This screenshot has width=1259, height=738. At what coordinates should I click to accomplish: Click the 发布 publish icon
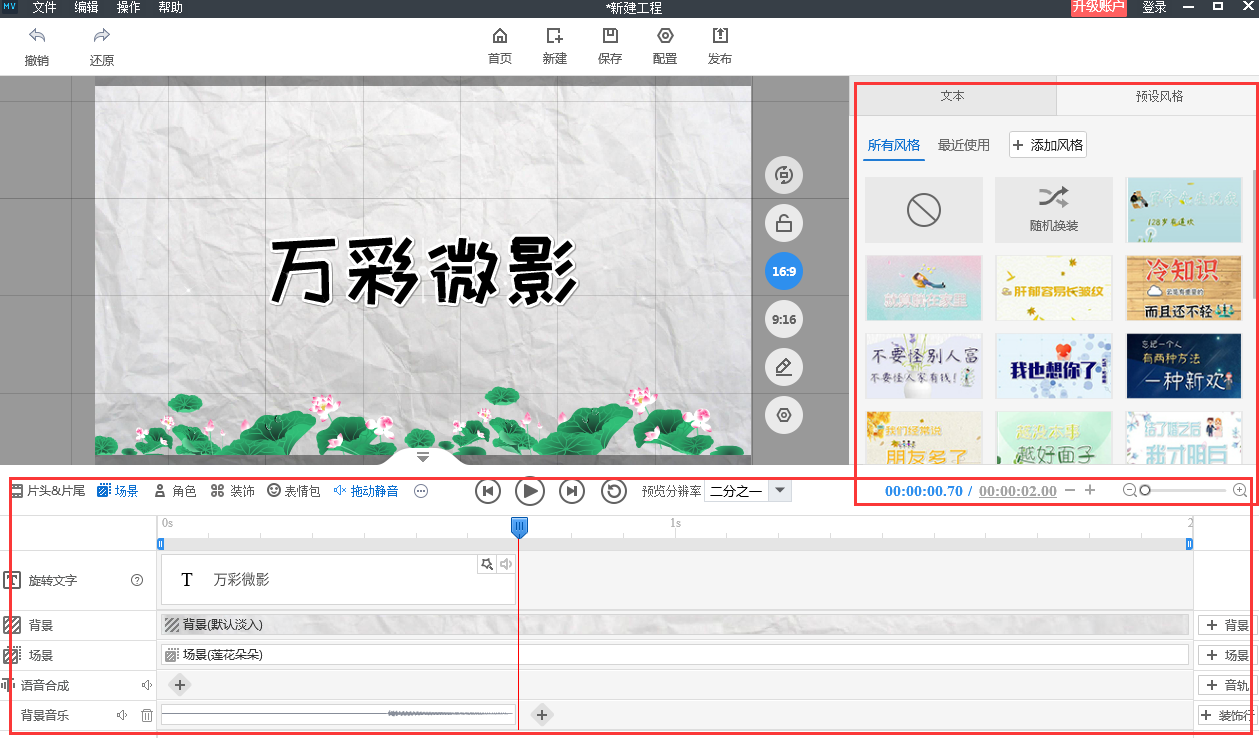click(x=720, y=36)
